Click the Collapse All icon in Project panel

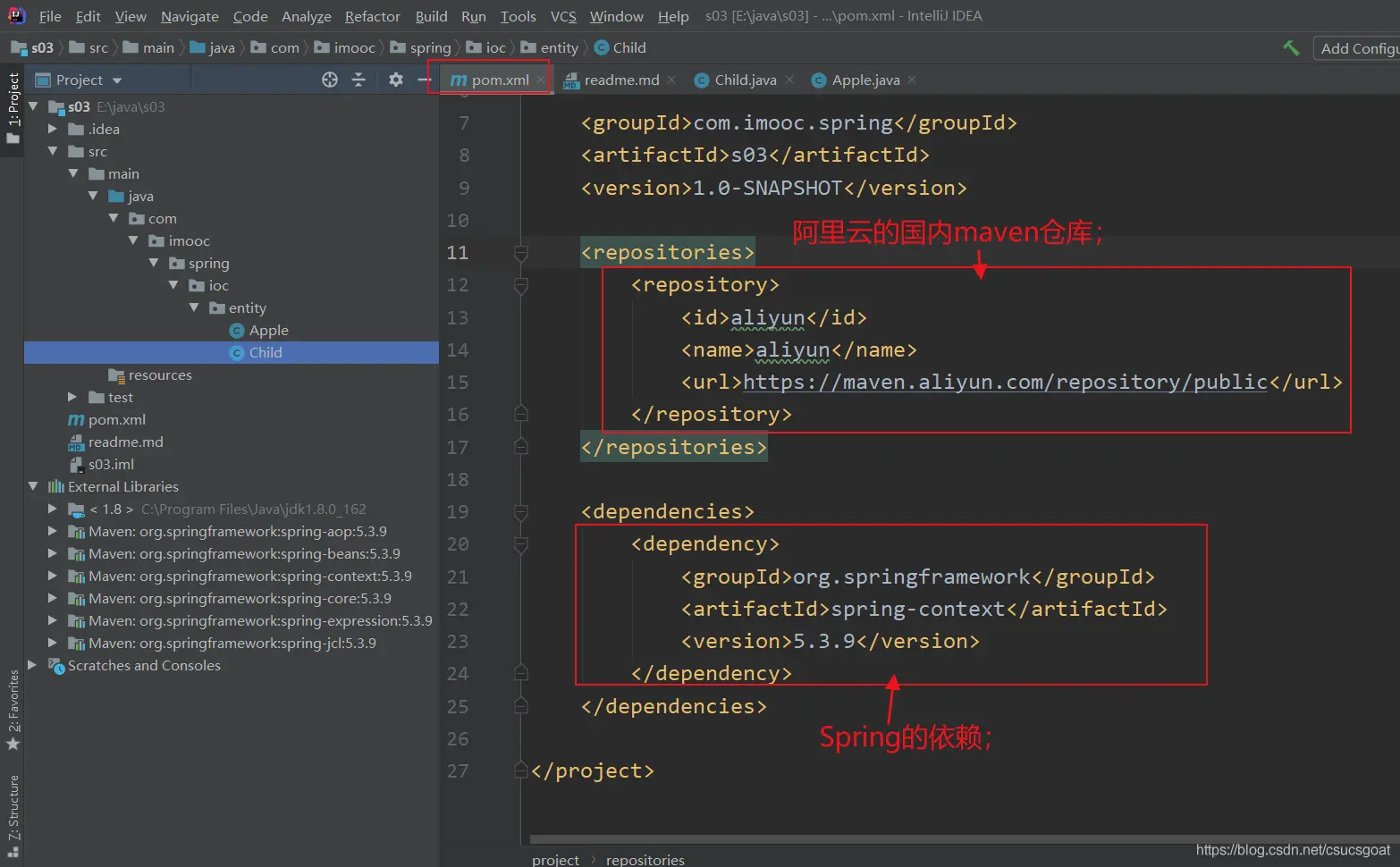coord(358,80)
